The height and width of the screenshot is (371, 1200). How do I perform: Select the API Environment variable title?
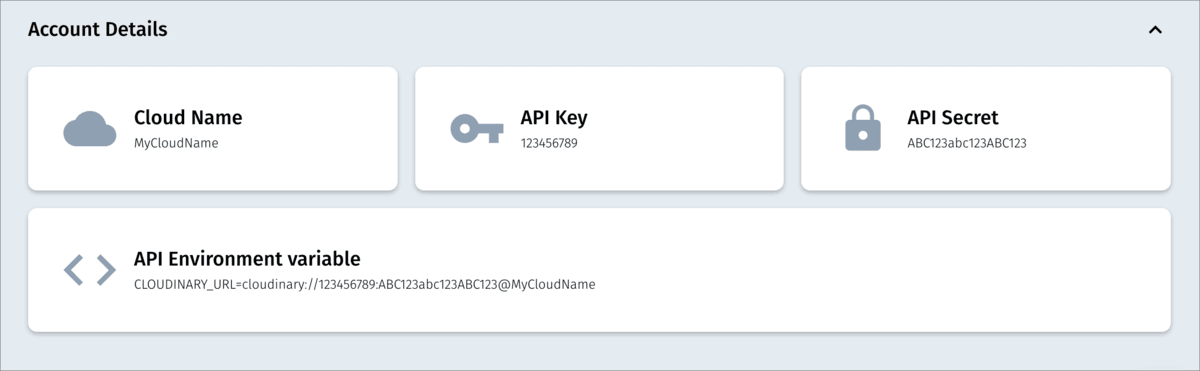point(247,259)
